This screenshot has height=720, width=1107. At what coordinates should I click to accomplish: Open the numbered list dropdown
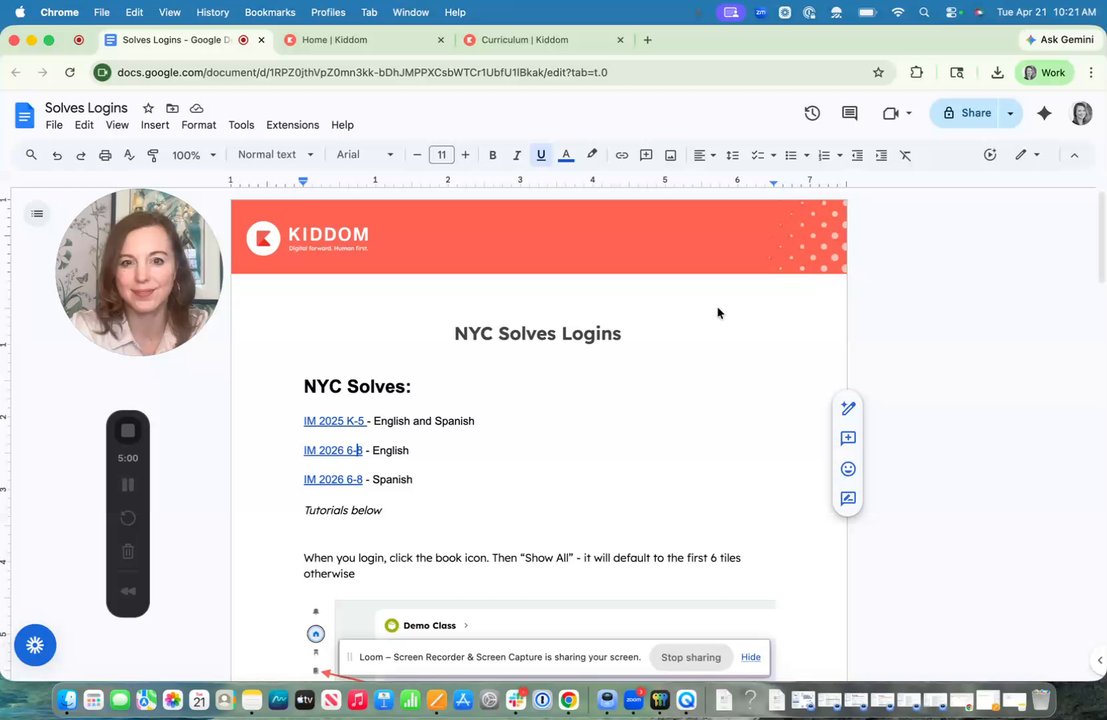pos(839,155)
